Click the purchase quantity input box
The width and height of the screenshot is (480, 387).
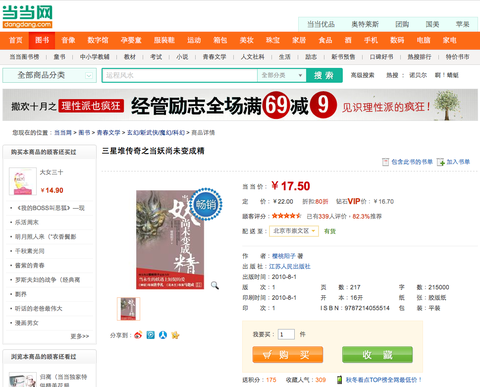[x=286, y=334]
